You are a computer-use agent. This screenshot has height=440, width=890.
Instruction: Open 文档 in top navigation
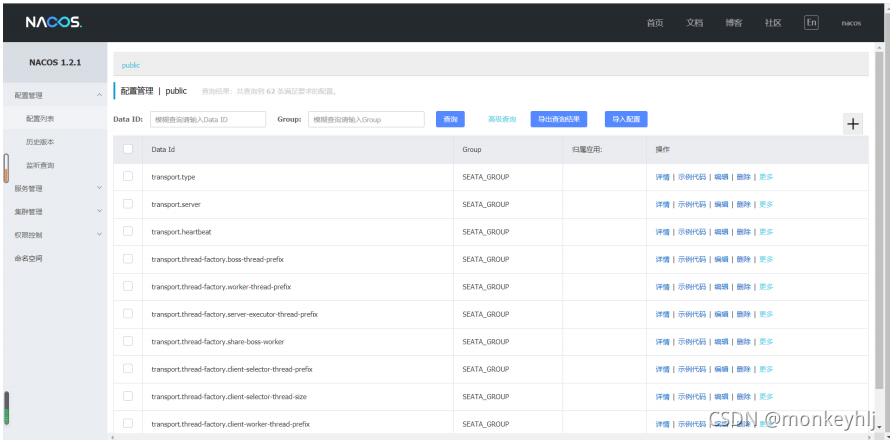tap(694, 23)
